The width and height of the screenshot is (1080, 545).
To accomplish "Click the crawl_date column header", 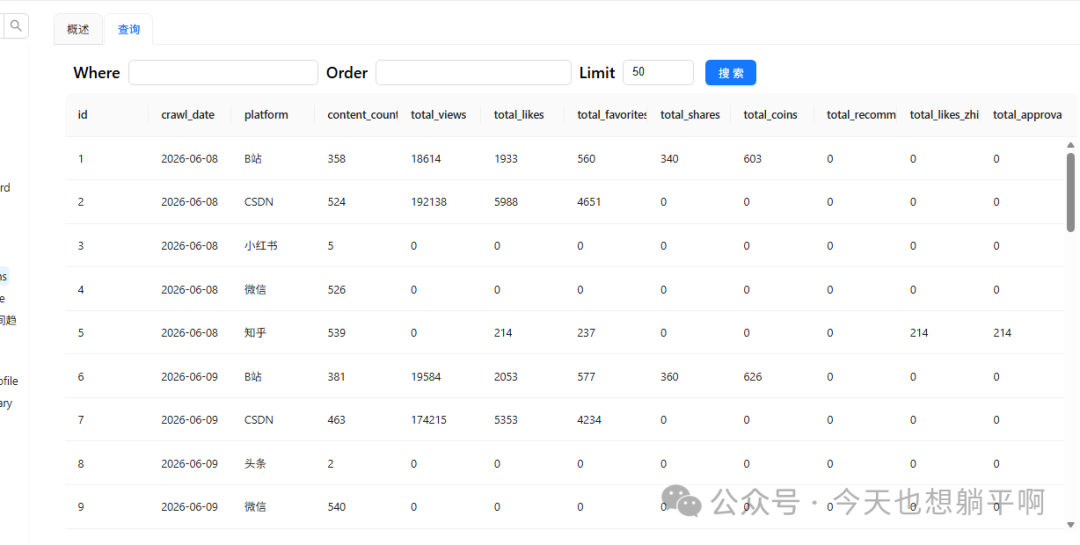I will (187, 115).
